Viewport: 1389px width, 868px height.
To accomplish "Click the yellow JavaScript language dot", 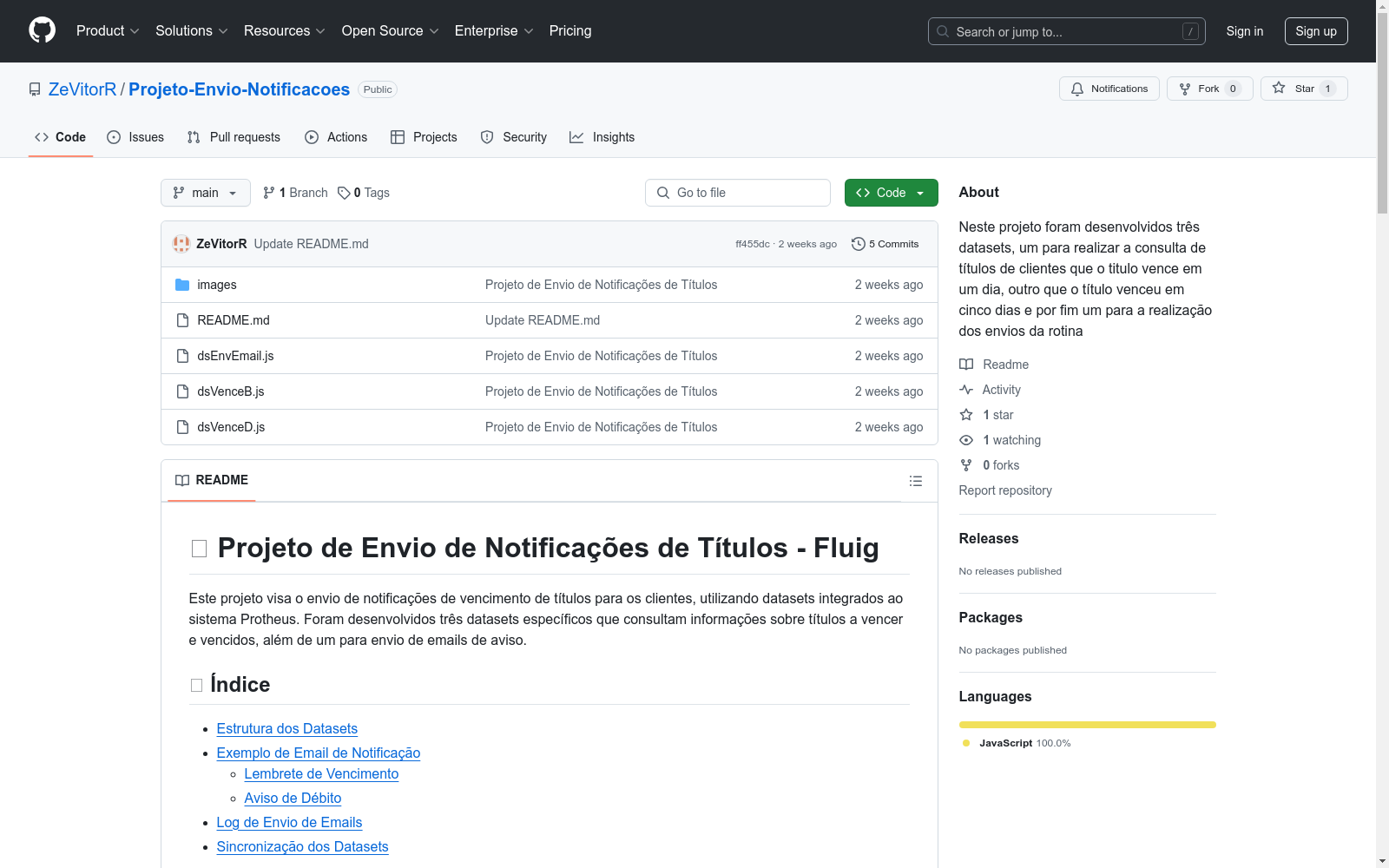I will point(966,743).
